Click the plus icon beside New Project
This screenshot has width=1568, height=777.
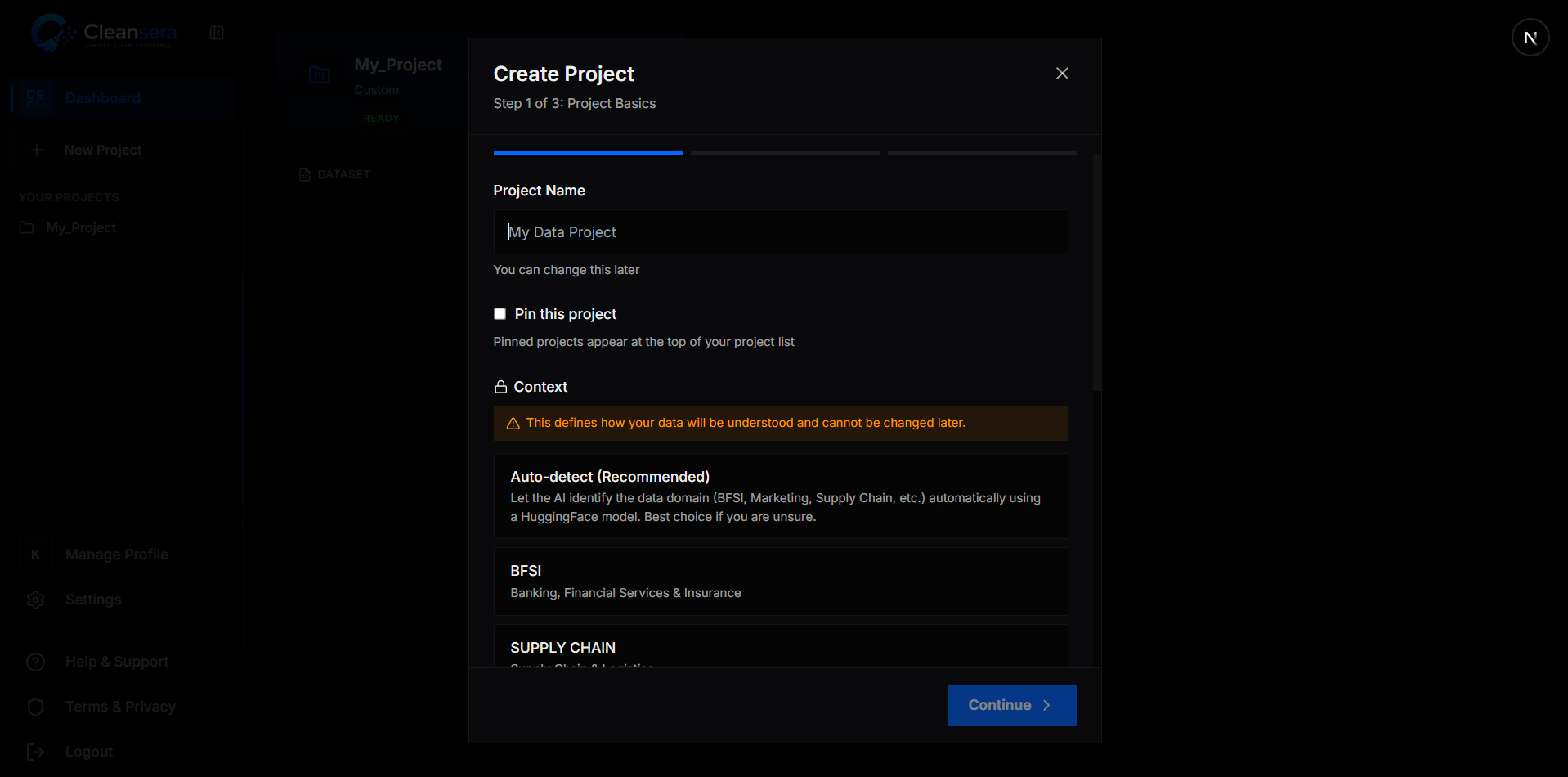(x=37, y=150)
